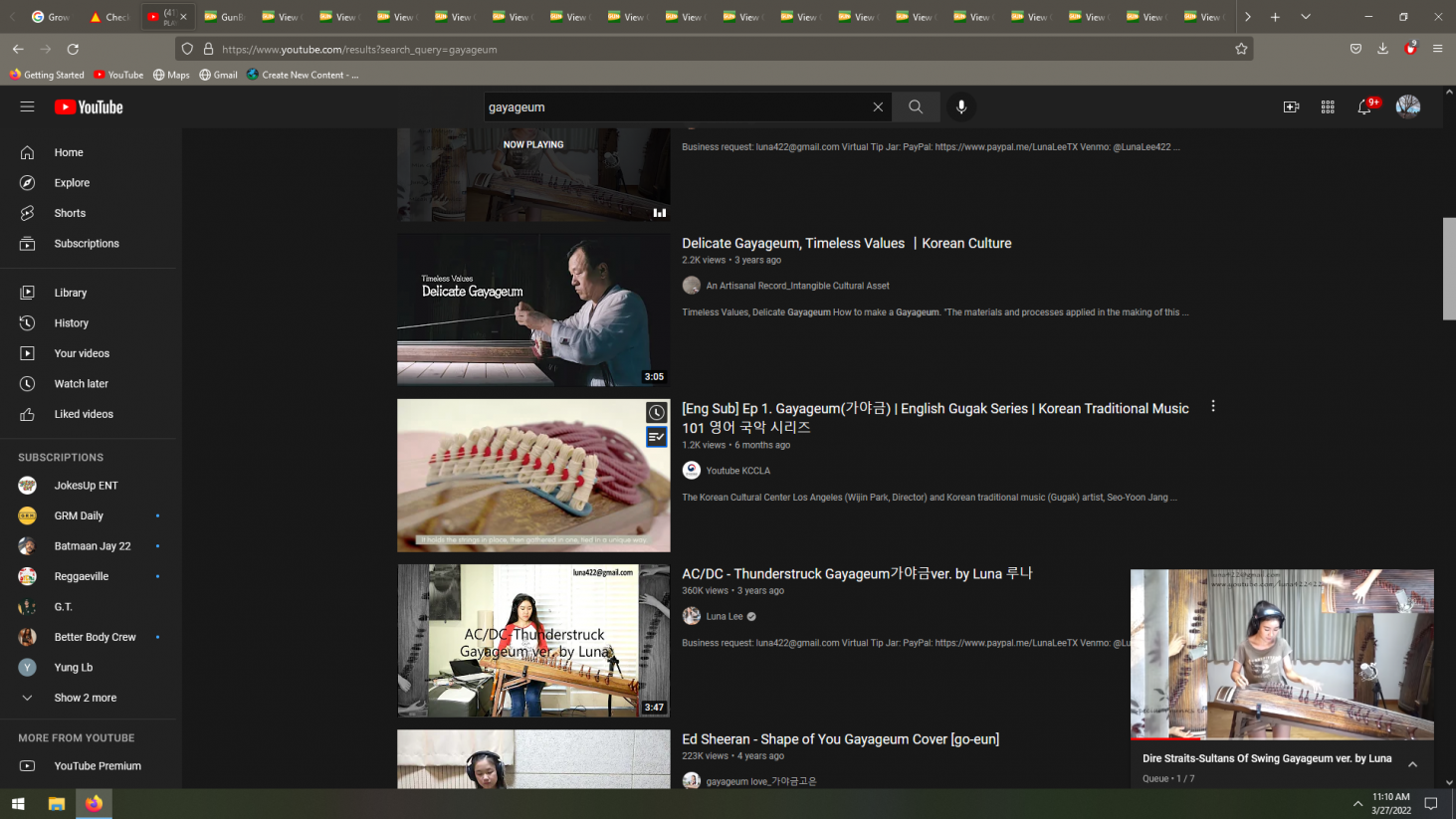Click the page vertical scrollbar thumb
The height and width of the screenshot is (819, 1456).
click(1449, 268)
